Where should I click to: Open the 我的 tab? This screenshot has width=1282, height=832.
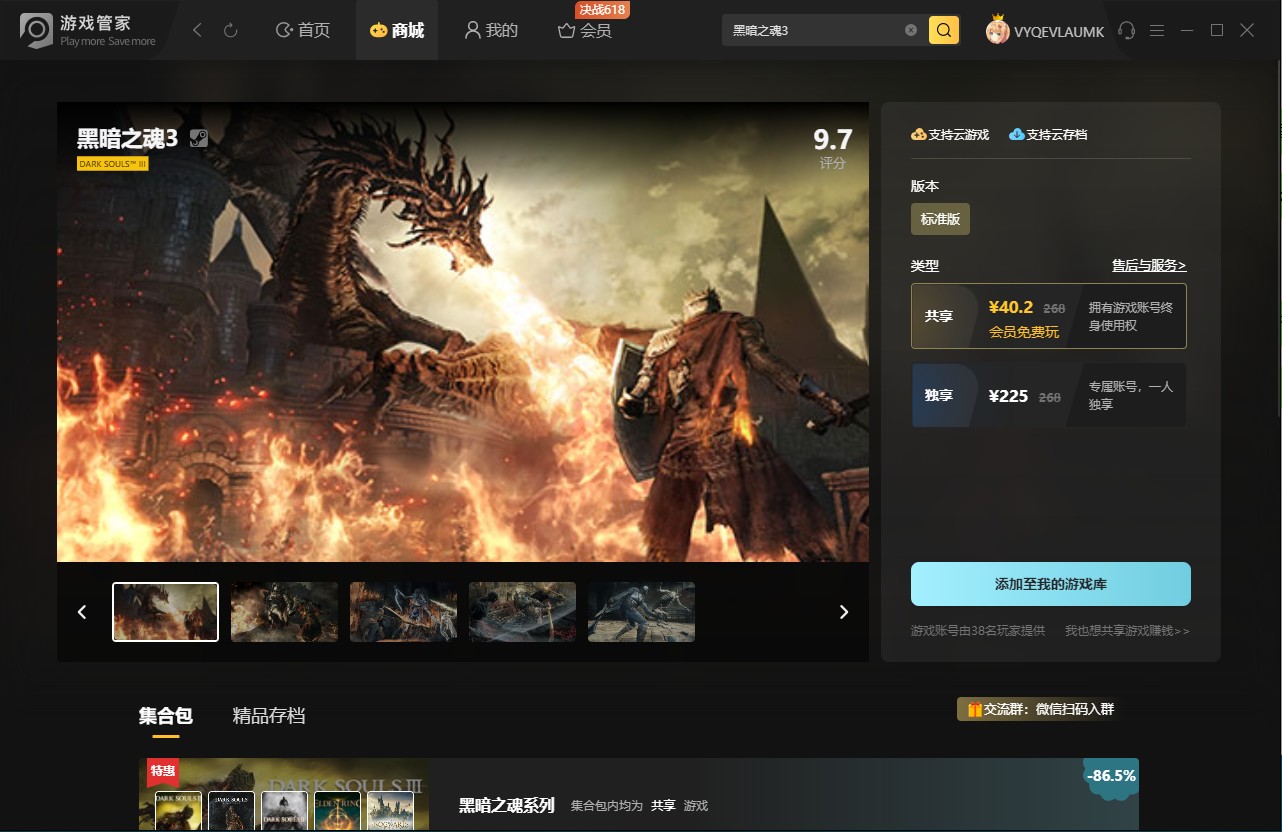pos(491,31)
